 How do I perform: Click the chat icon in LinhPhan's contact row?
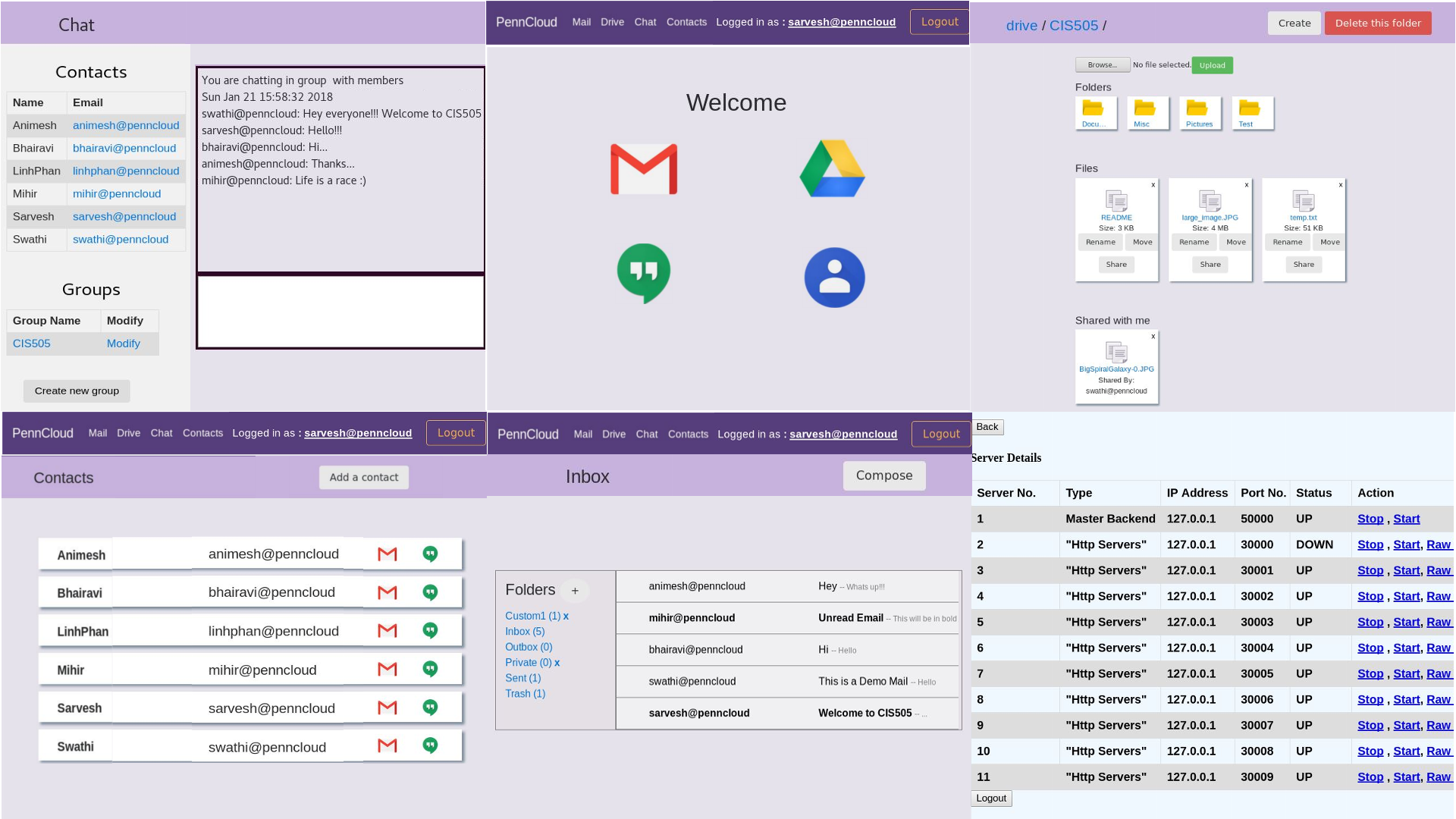(430, 630)
